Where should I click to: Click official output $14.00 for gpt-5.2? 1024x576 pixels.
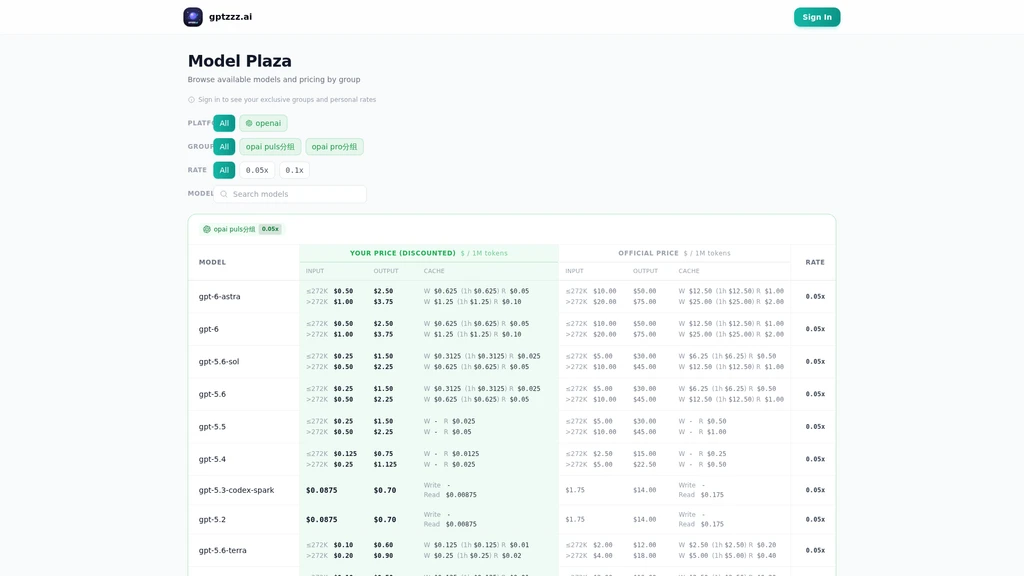coord(645,520)
